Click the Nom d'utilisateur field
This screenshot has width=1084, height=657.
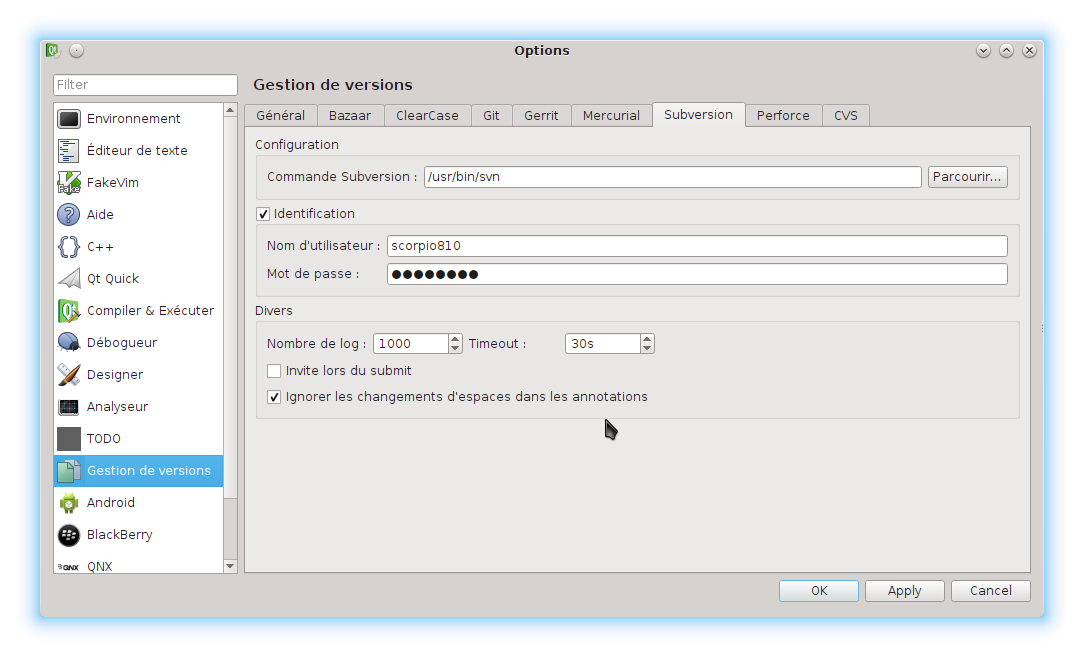[x=697, y=246]
